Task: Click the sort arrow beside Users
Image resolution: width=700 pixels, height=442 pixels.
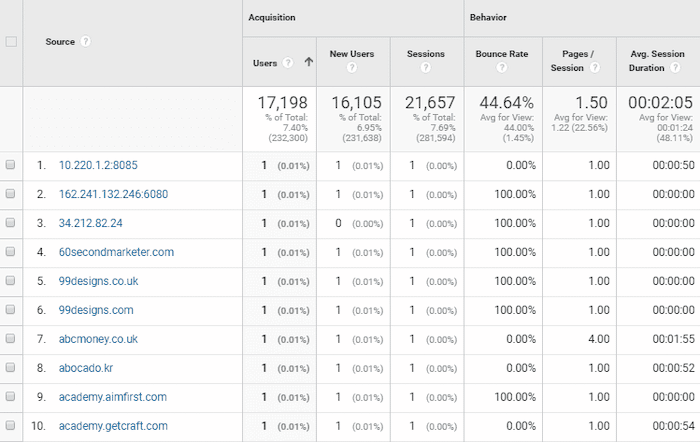Action: [x=308, y=62]
